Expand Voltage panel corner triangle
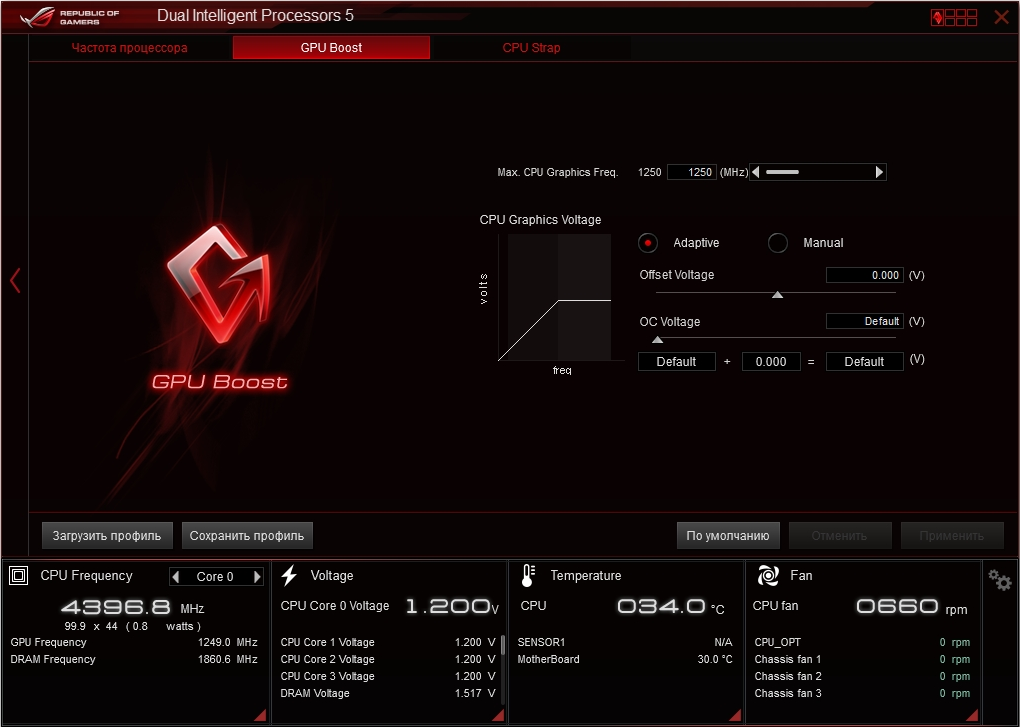 [498, 715]
